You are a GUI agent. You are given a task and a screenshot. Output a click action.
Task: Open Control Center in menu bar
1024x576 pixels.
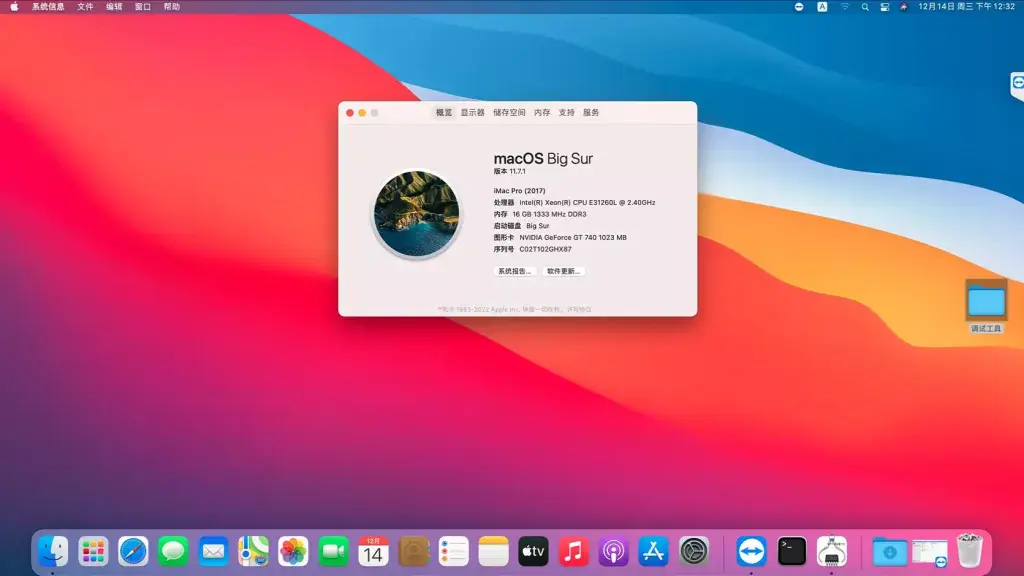pos(885,7)
